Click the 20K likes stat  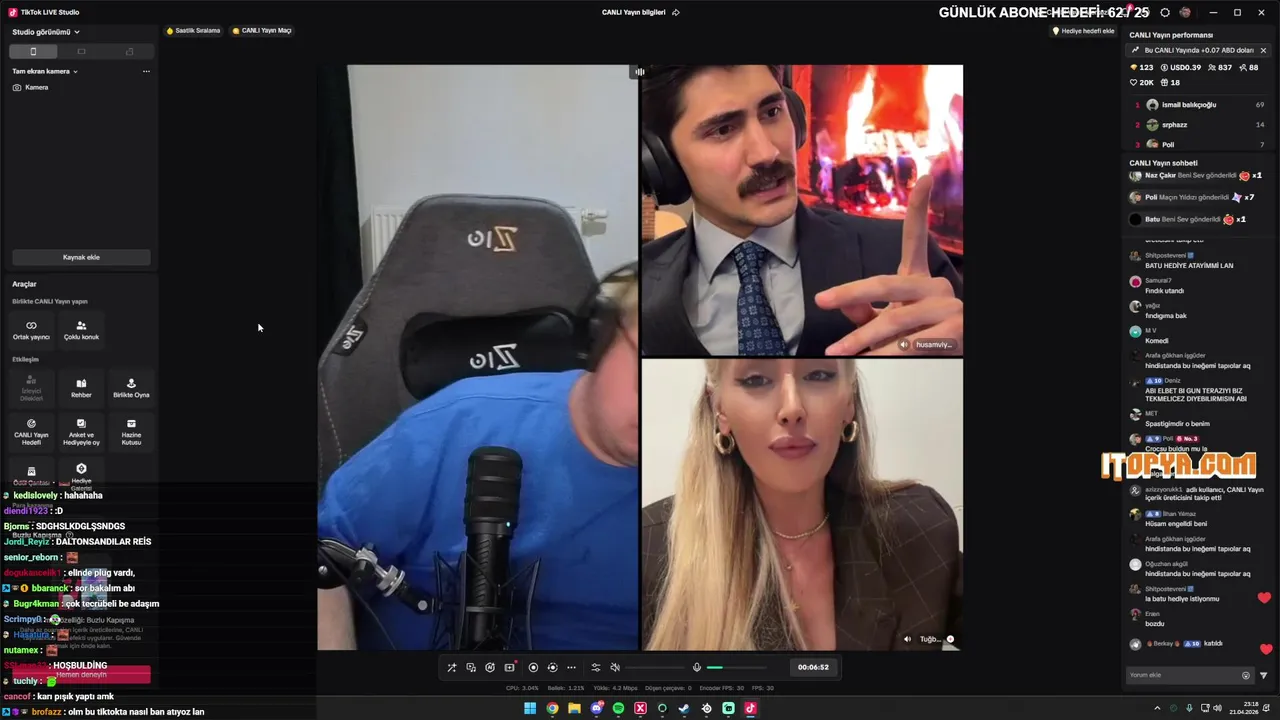(1141, 83)
